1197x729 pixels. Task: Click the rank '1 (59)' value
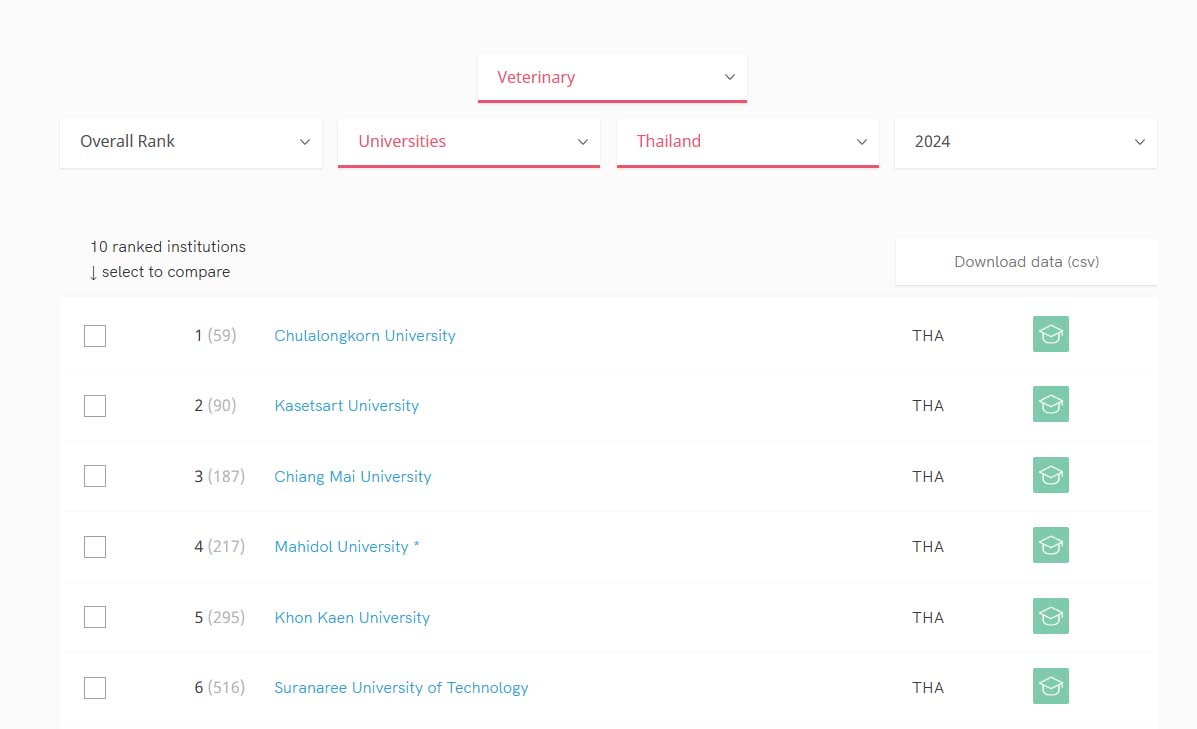point(215,336)
